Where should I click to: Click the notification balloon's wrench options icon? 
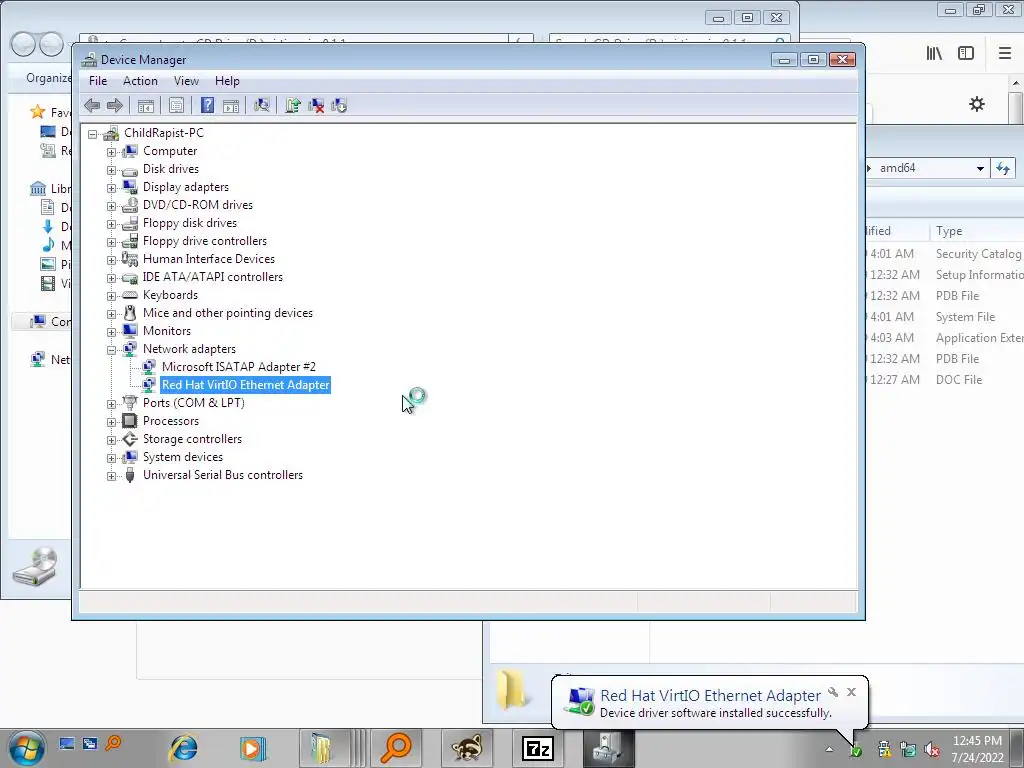pyautogui.click(x=833, y=692)
